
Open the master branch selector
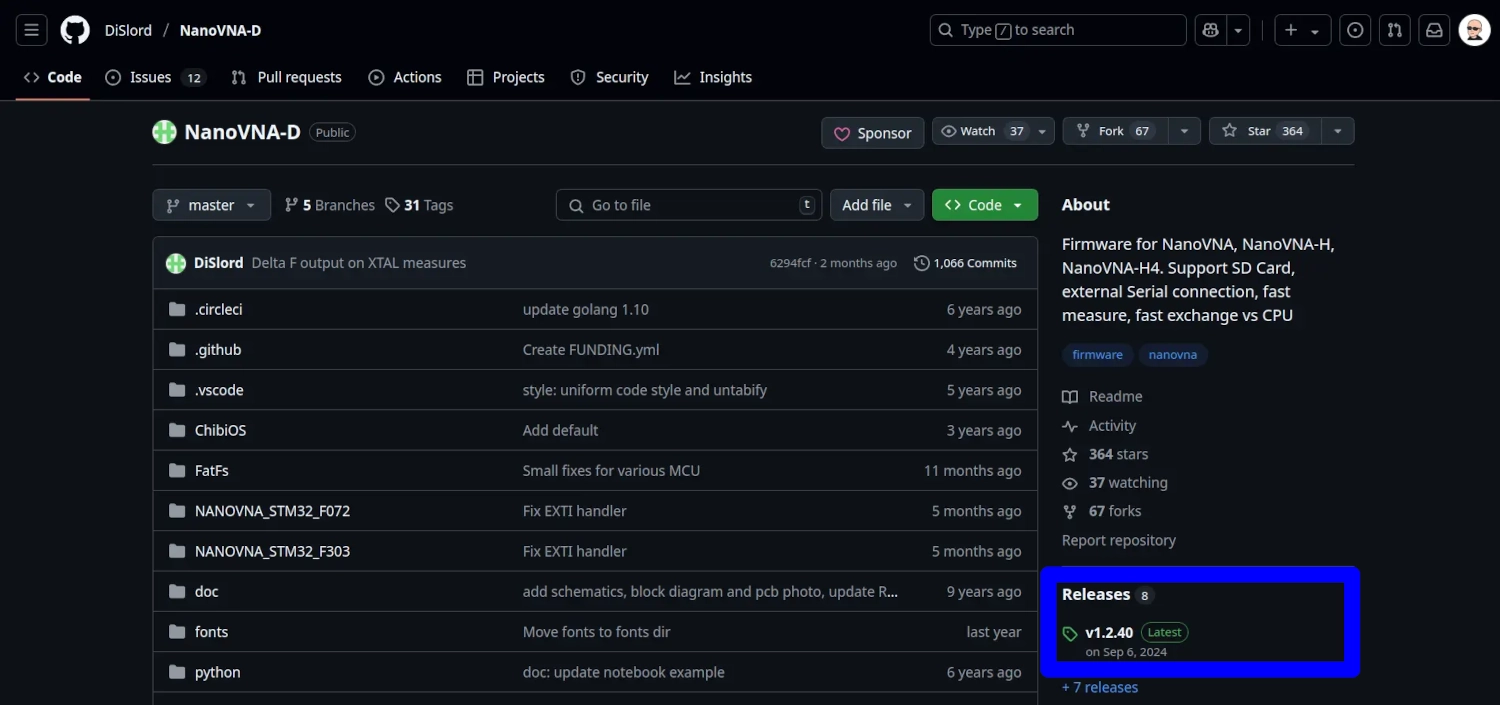(x=211, y=205)
